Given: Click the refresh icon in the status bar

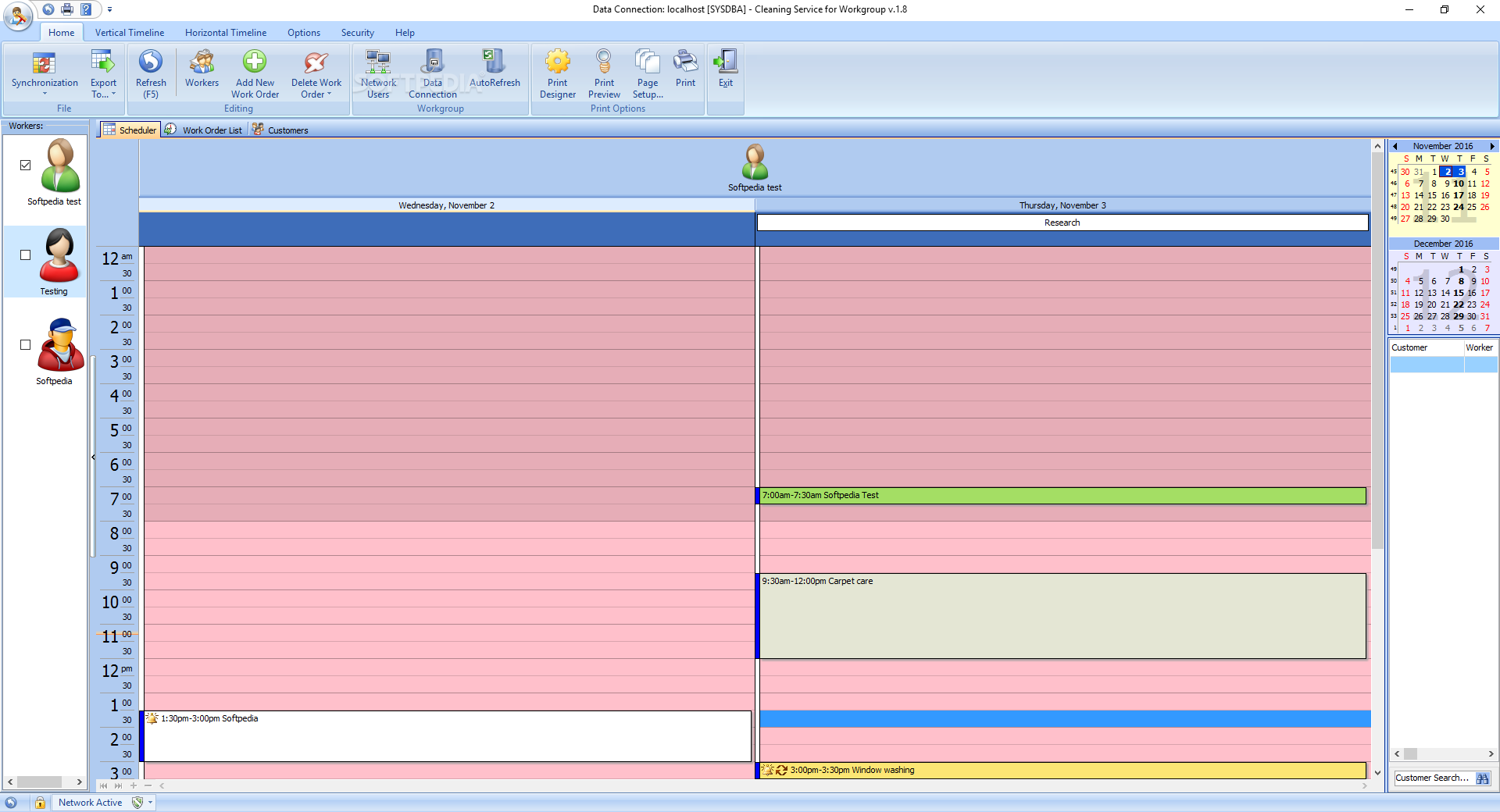Looking at the screenshot, I should point(11,803).
